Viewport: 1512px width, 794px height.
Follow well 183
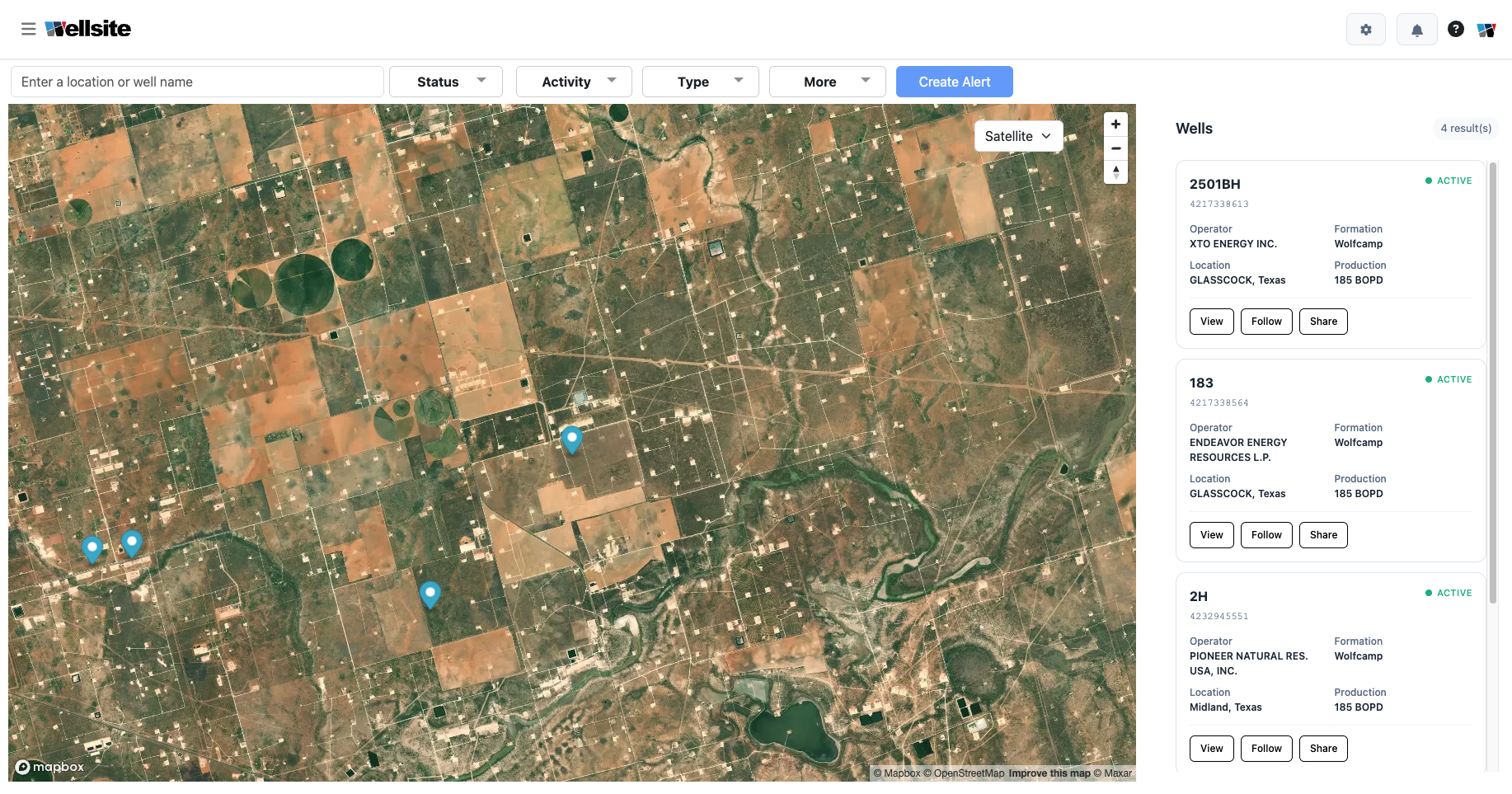point(1266,535)
